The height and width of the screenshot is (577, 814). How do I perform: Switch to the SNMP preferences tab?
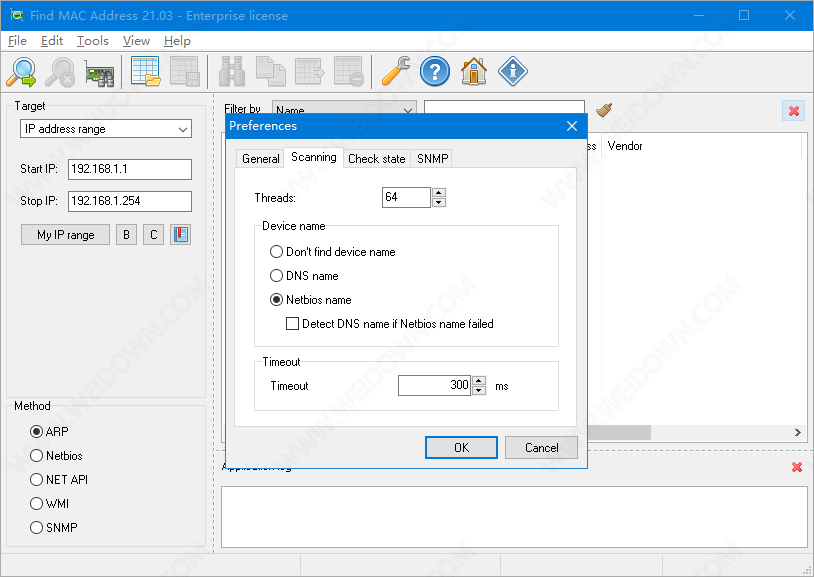point(432,159)
